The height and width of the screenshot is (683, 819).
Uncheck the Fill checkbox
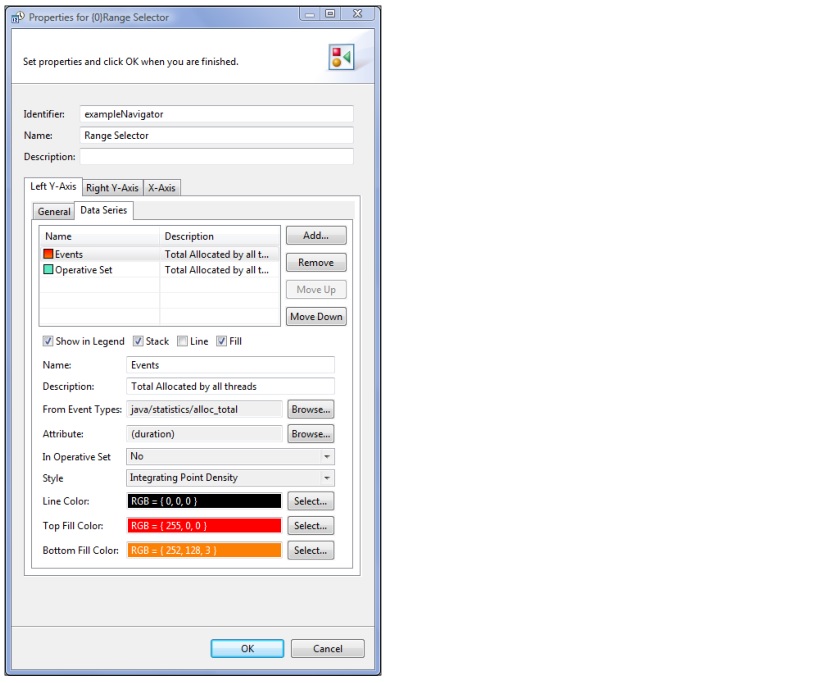[221, 341]
